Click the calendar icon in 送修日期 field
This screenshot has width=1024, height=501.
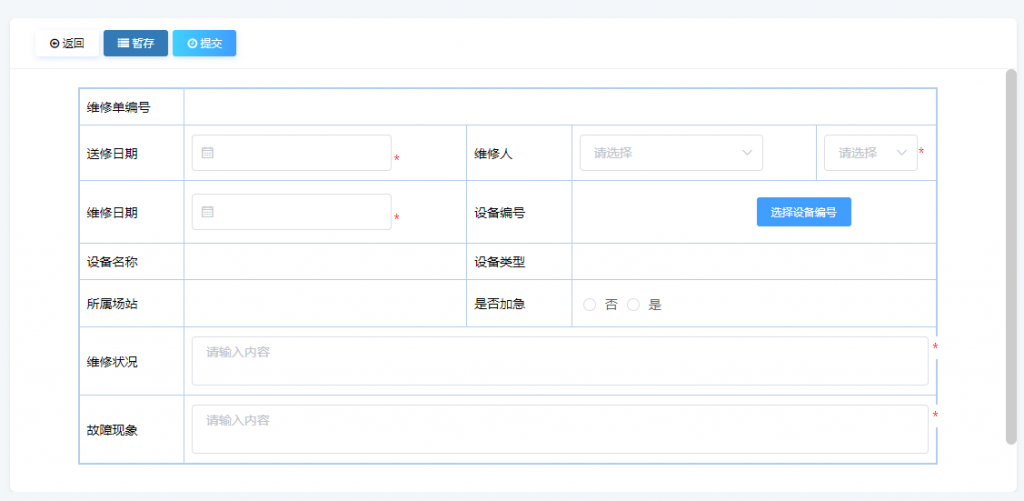pyautogui.click(x=207, y=153)
